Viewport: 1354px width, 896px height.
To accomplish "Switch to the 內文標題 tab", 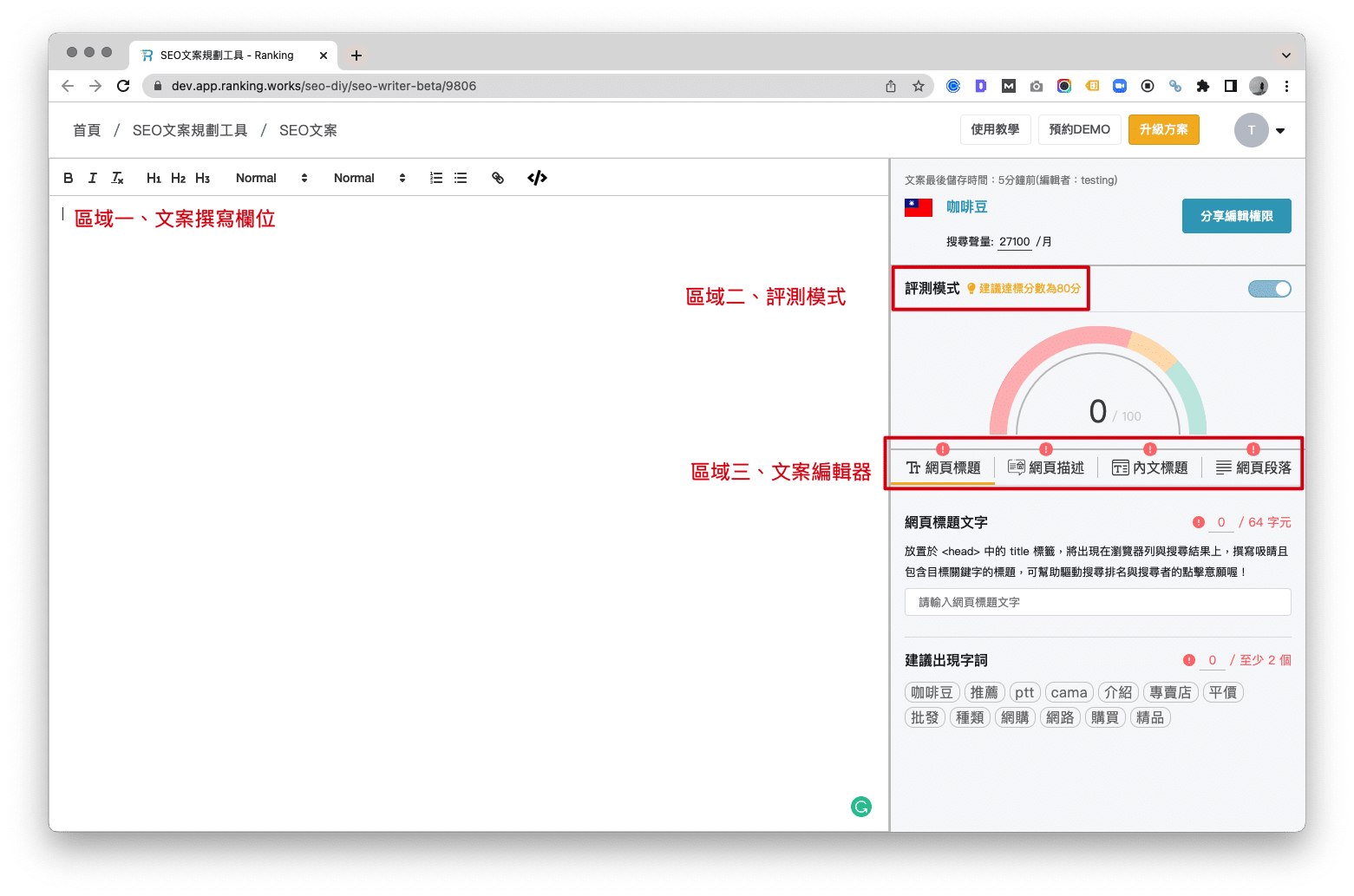I will coord(1150,468).
